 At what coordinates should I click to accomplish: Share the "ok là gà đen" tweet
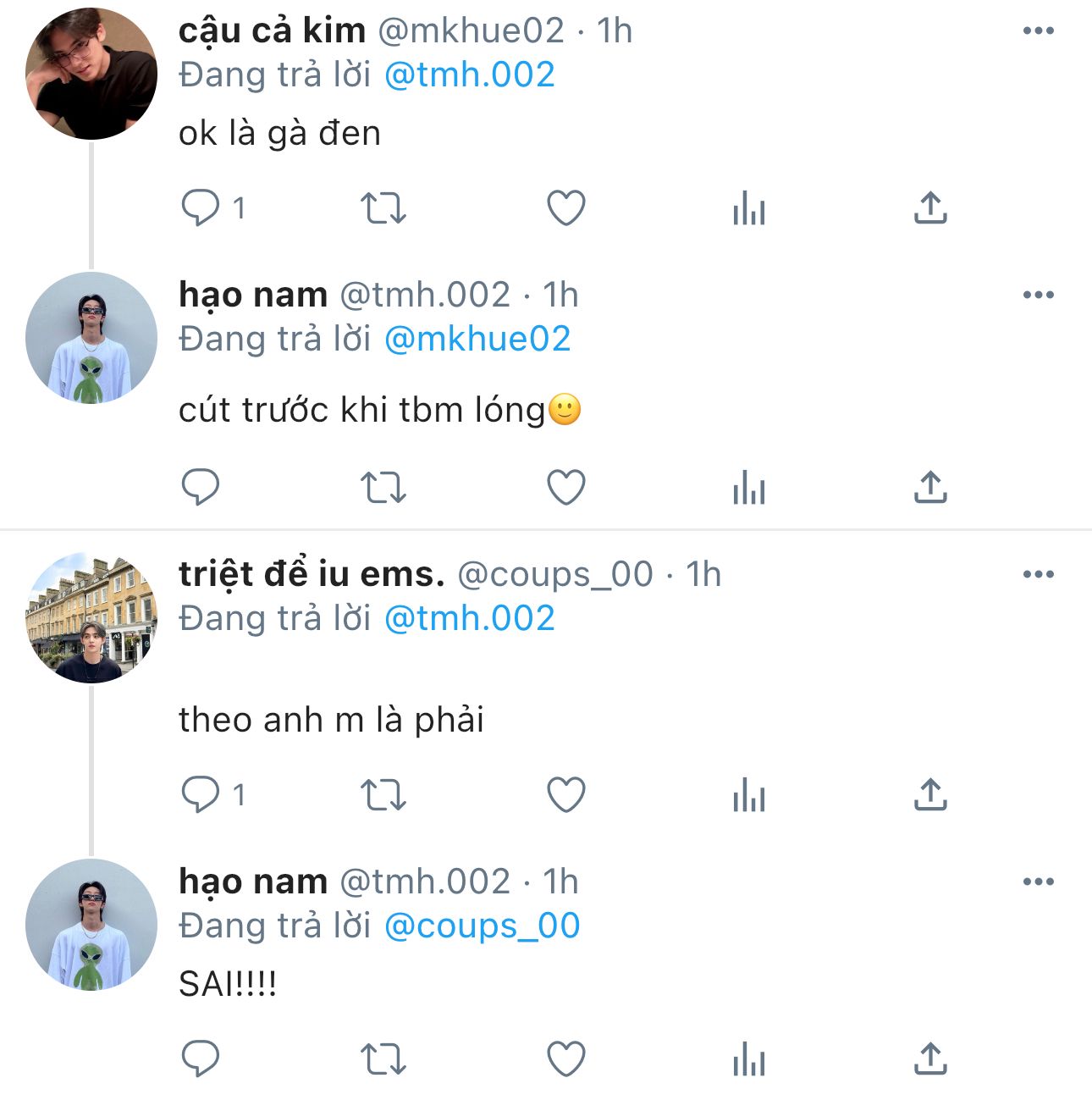tap(930, 207)
